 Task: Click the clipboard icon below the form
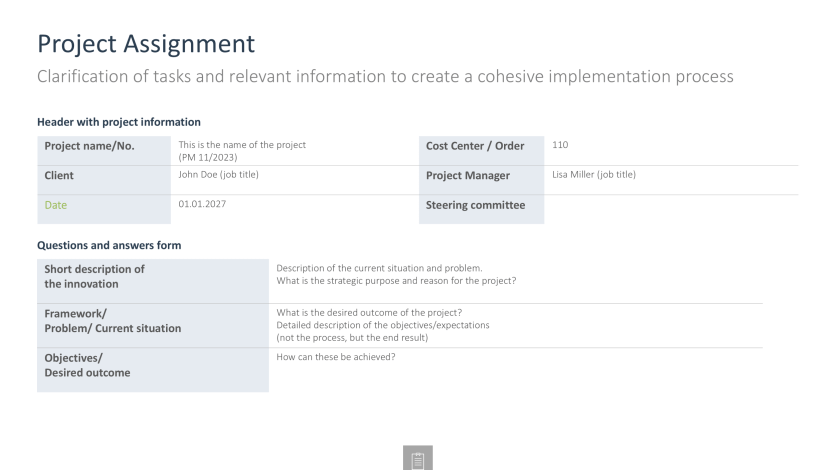[x=418, y=458]
